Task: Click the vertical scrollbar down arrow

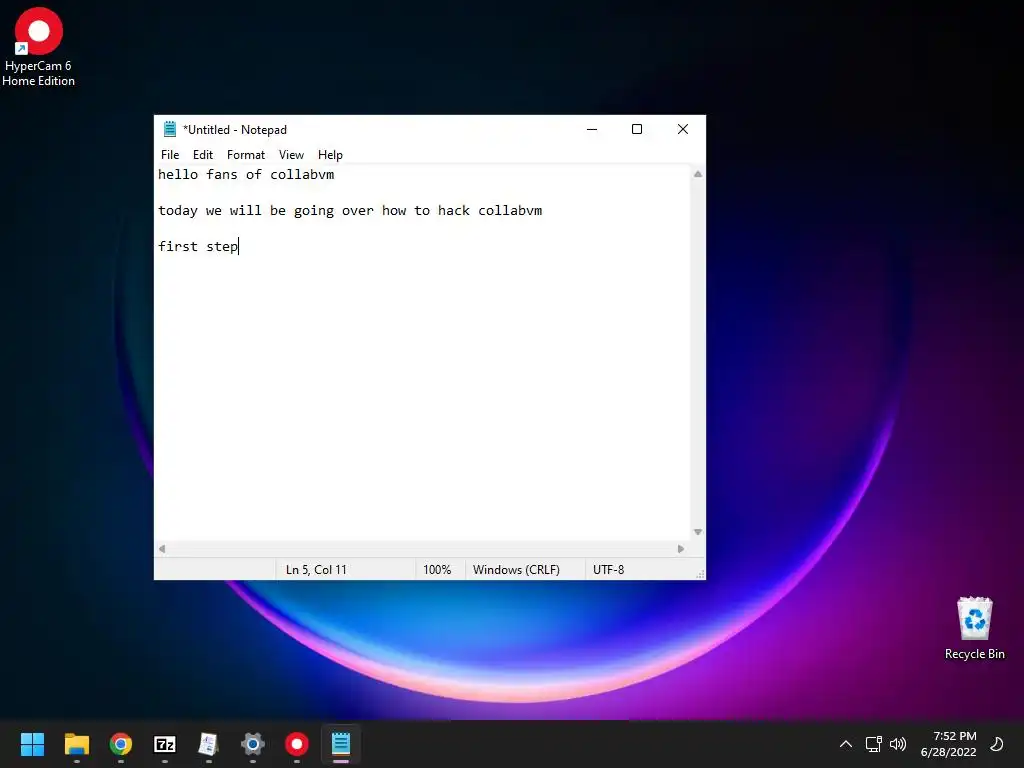Action: 697,532
